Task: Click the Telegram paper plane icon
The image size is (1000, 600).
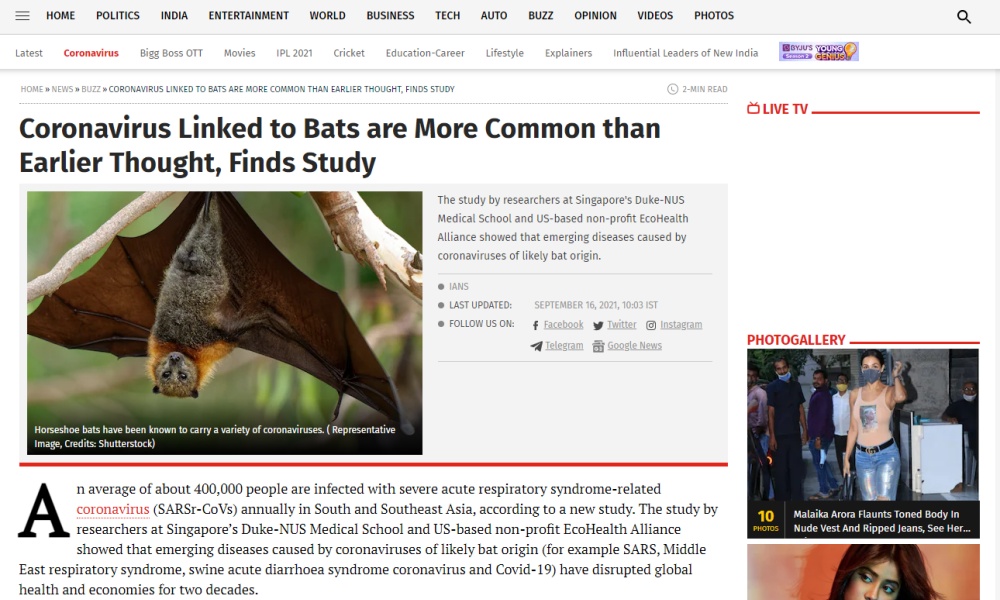Action: 537,346
